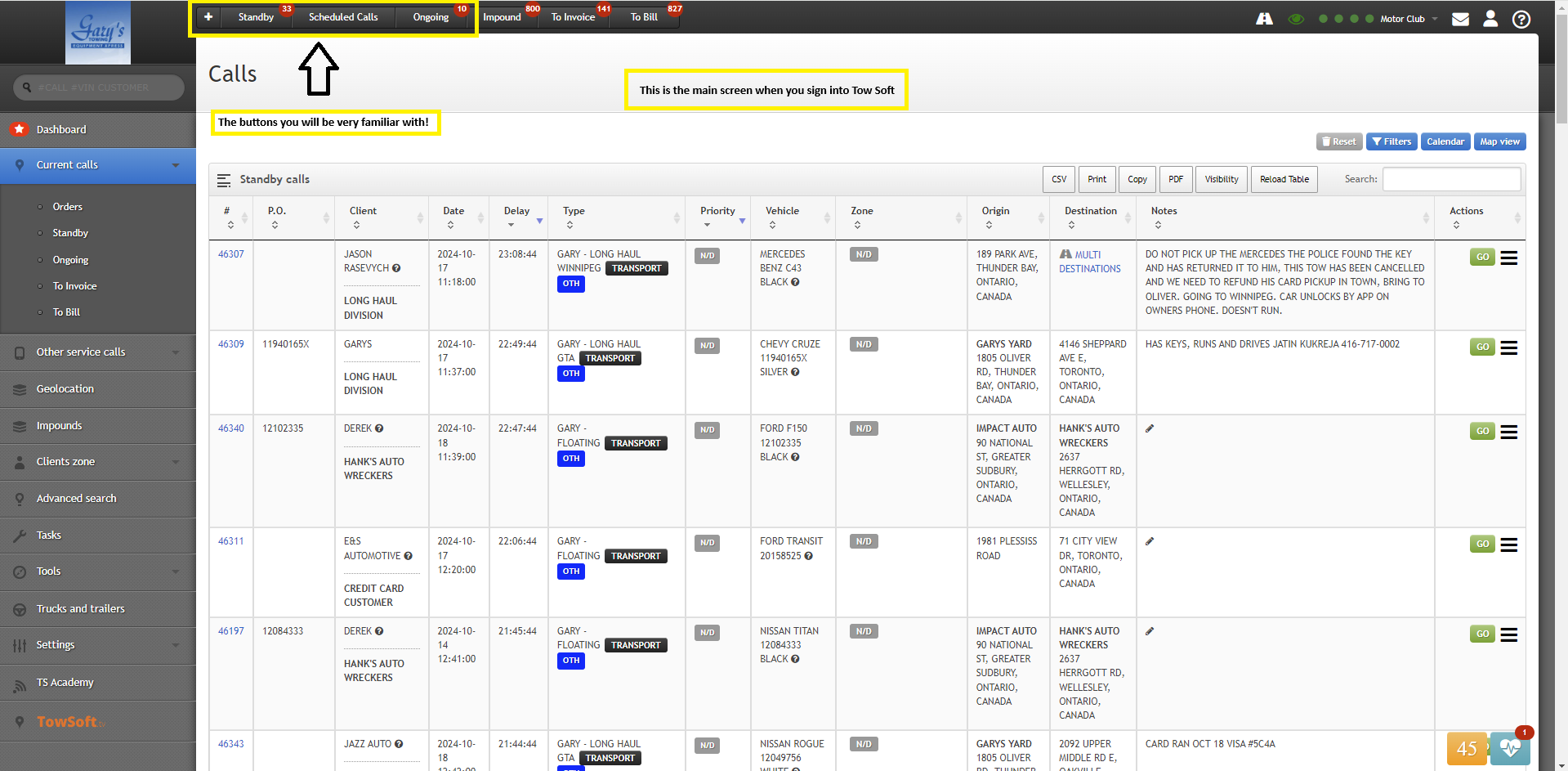This screenshot has width=1568, height=771.
Task: Open the help question mark icon
Action: (1521, 19)
